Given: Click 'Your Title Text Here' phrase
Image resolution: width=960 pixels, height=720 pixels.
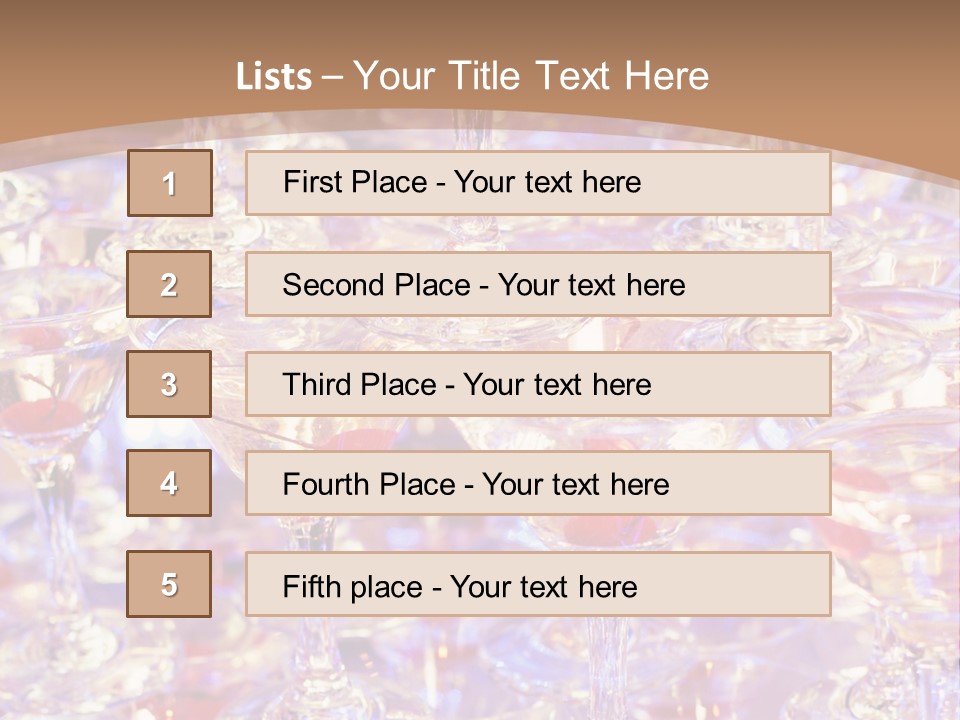Looking at the screenshot, I should tap(531, 76).
